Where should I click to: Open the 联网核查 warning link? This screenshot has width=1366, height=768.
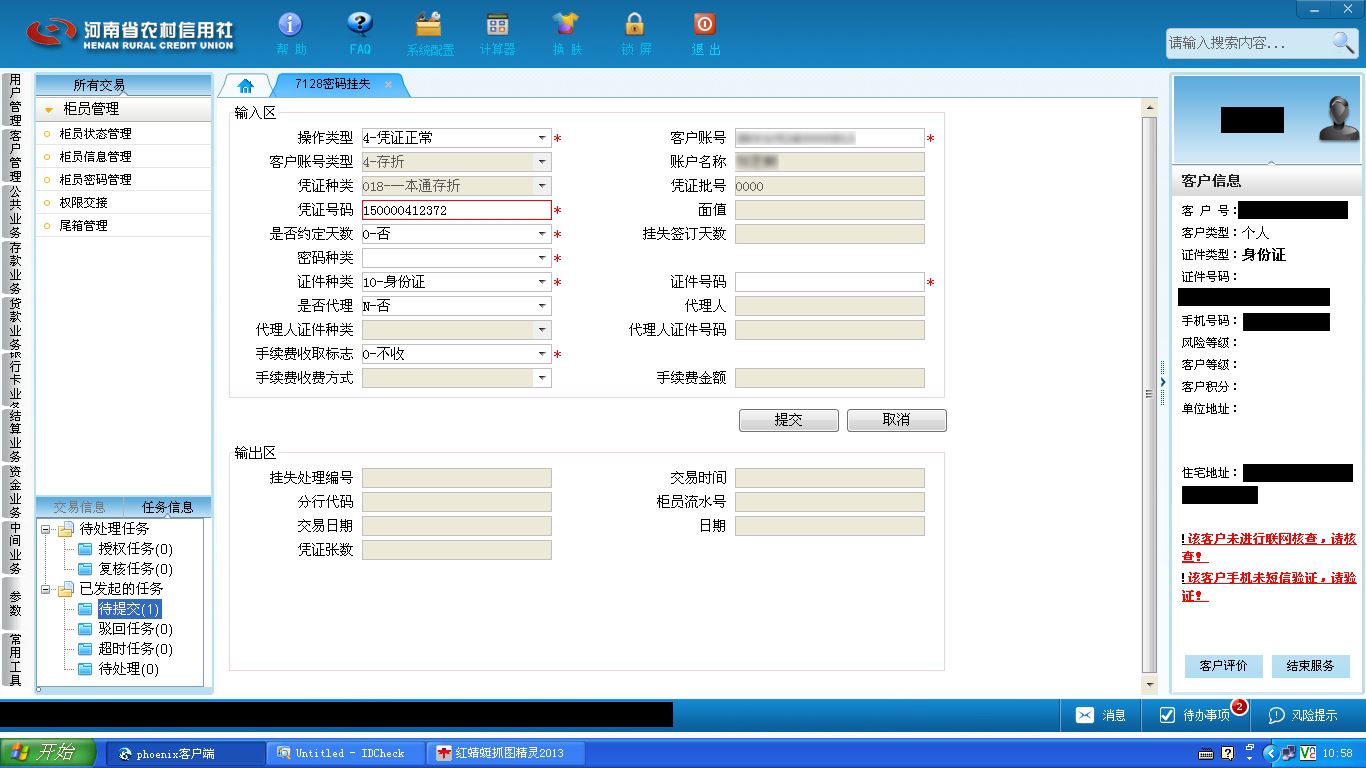coord(1269,547)
